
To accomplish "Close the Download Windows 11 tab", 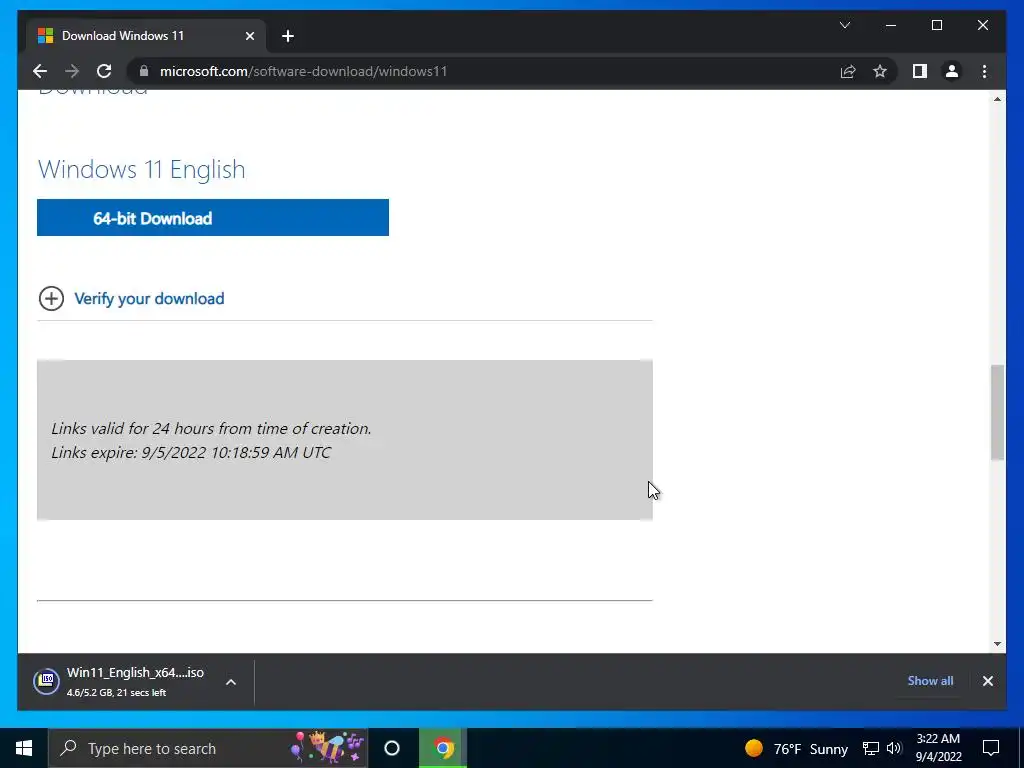I will point(249,36).
